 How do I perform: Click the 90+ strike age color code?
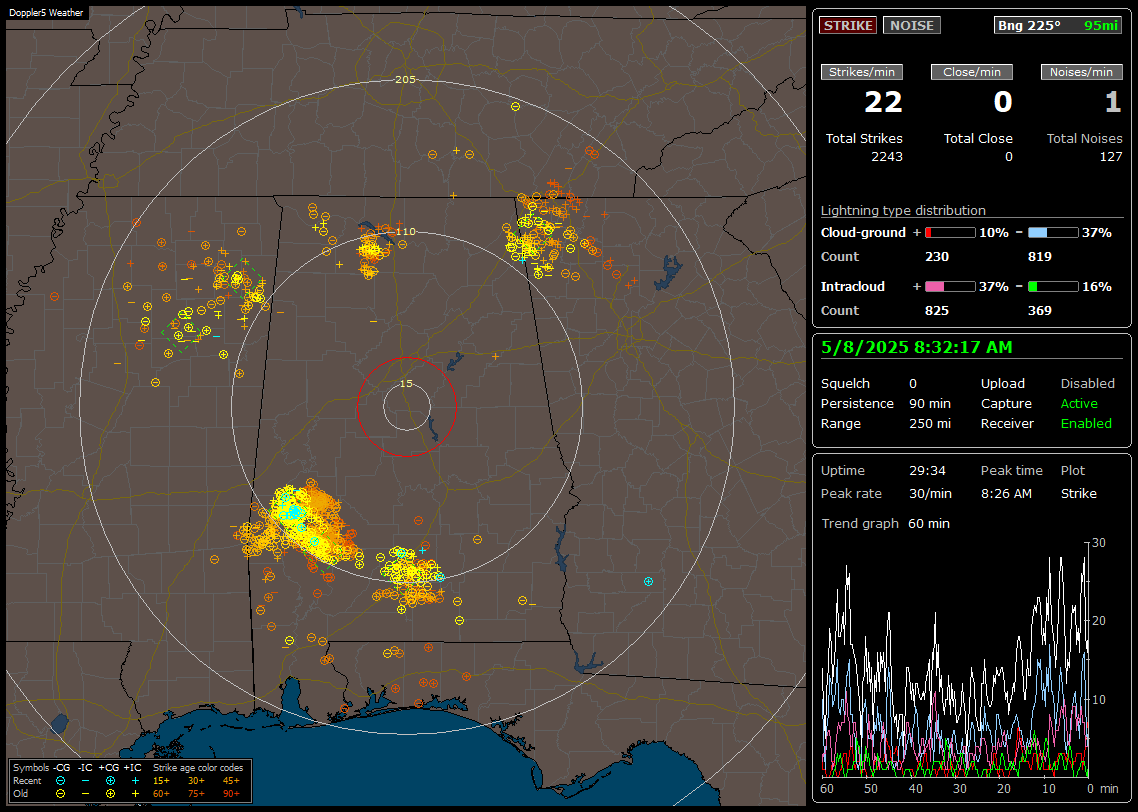231,794
